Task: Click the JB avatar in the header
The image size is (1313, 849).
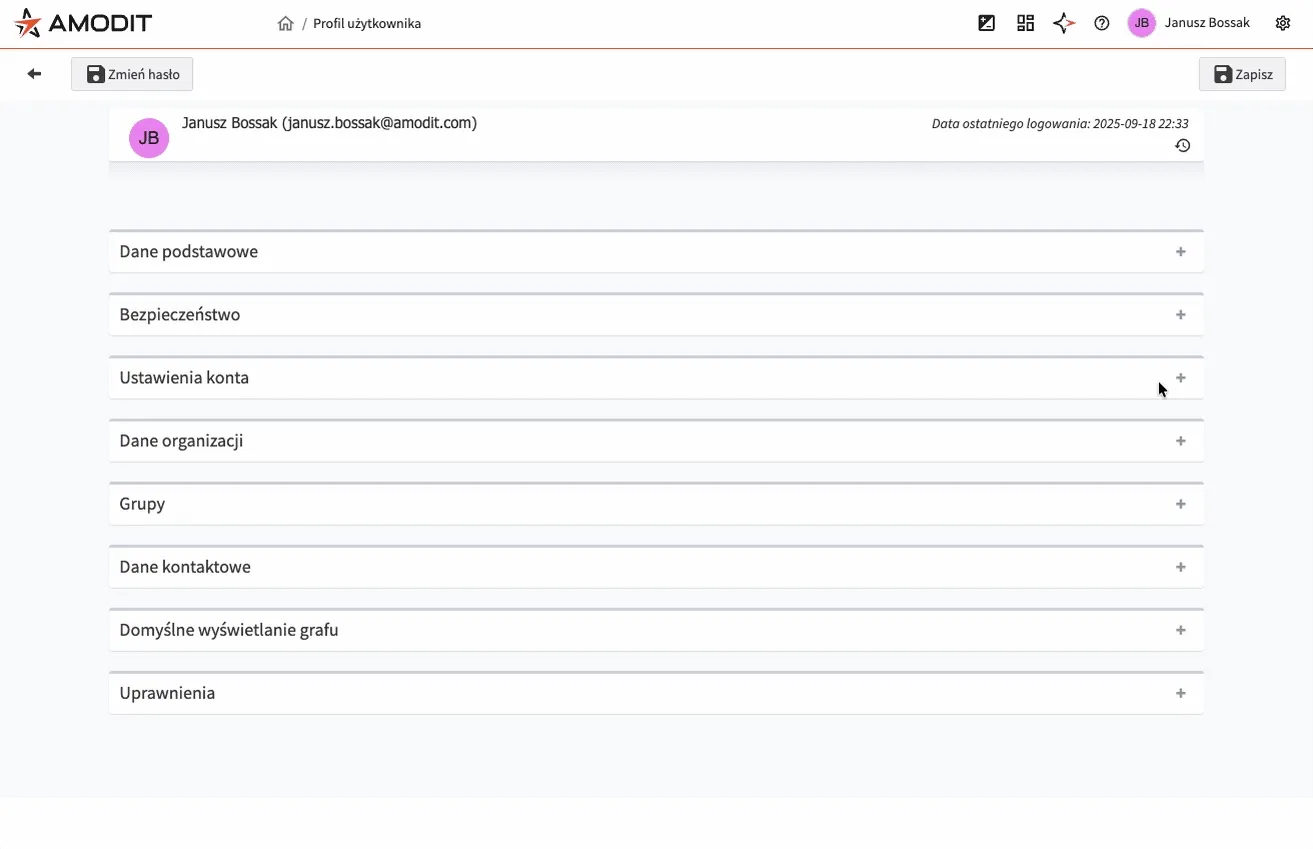Action: (x=1141, y=23)
